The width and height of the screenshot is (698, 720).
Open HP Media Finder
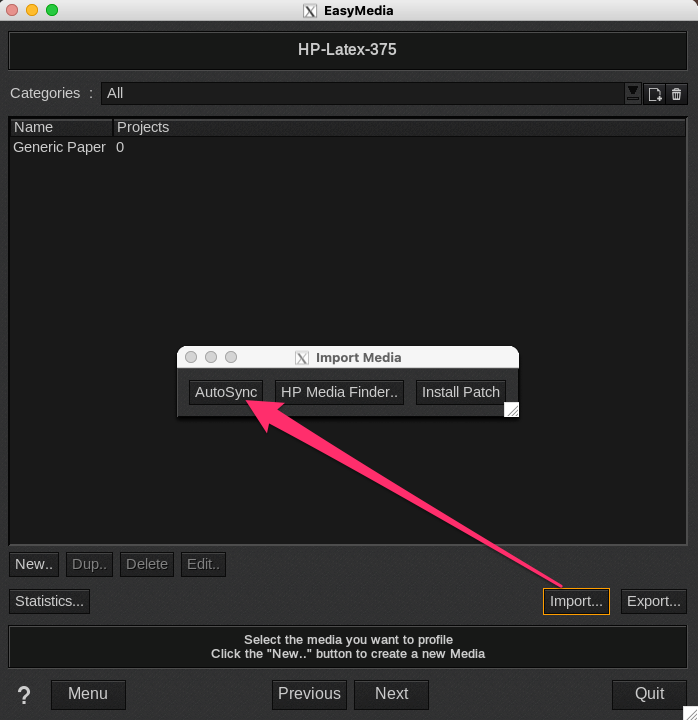(x=339, y=392)
